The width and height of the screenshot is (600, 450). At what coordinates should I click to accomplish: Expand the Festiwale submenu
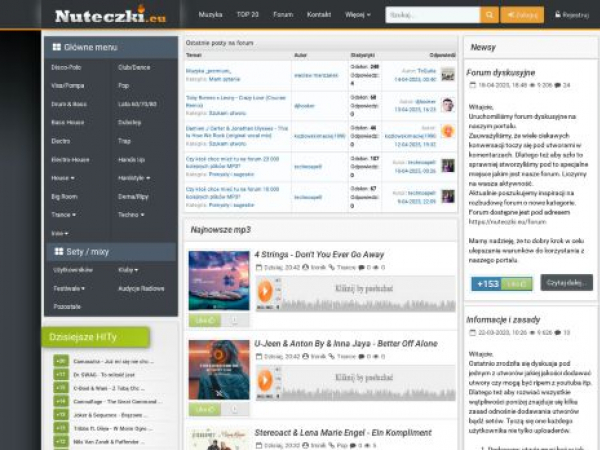pyautogui.click(x=69, y=288)
